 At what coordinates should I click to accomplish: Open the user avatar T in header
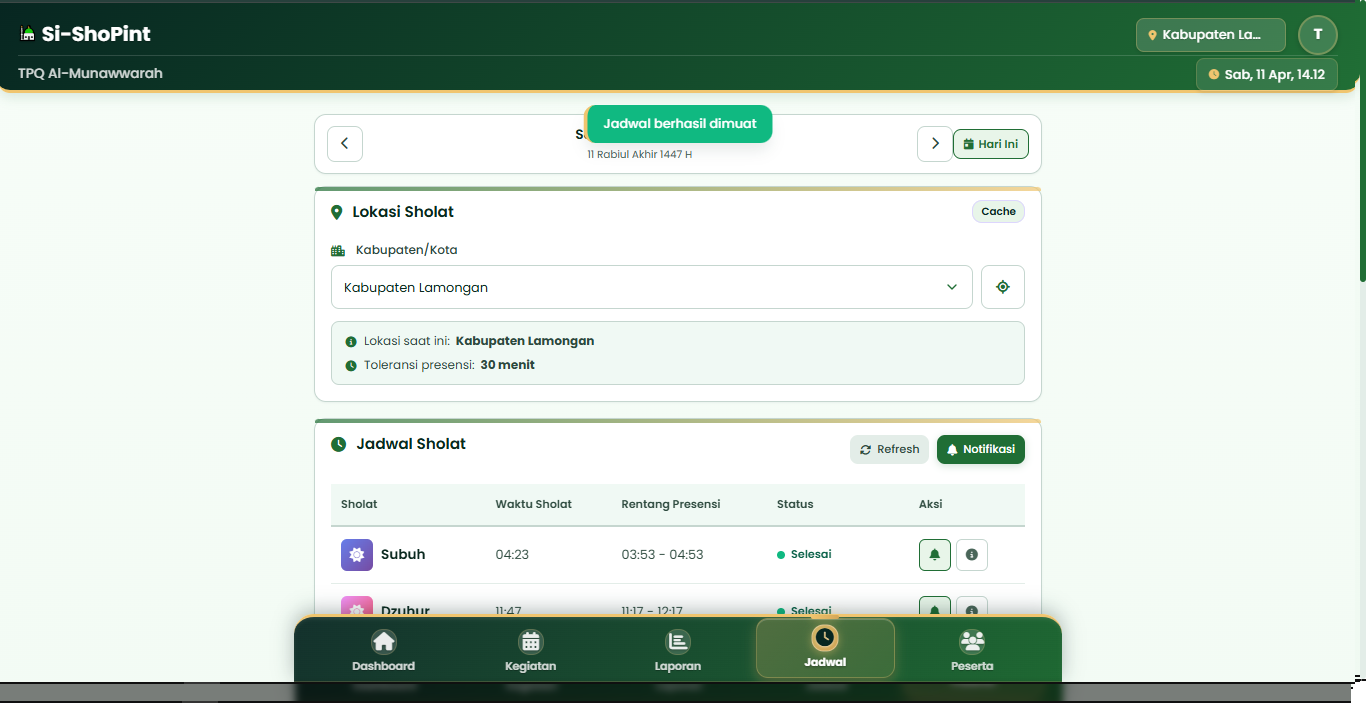[x=1317, y=35]
